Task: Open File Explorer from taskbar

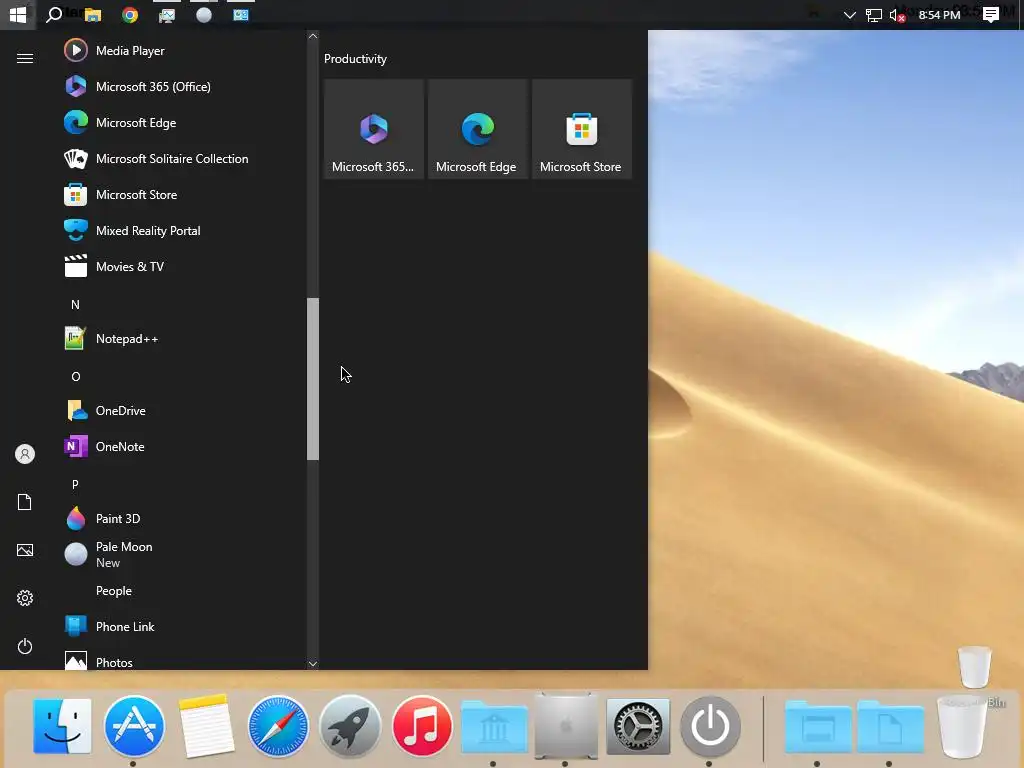Action: pyautogui.click(x=93, y=14)
